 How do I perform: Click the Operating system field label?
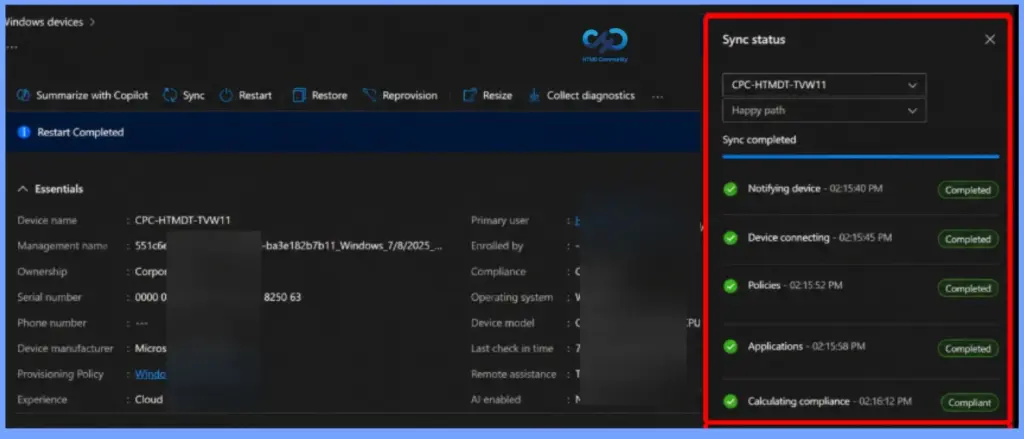[x=512, y=297]
